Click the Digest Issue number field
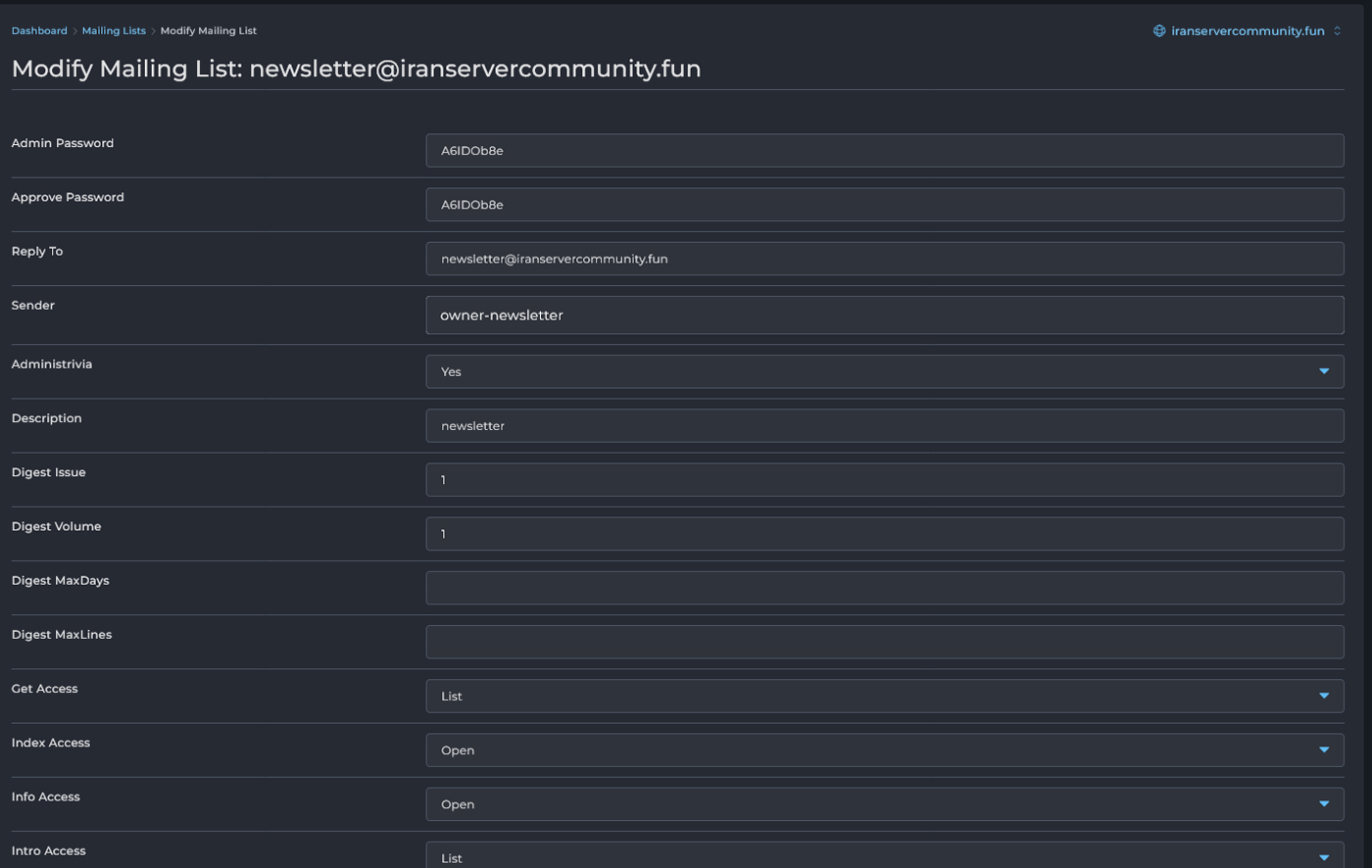 point(882,479)
